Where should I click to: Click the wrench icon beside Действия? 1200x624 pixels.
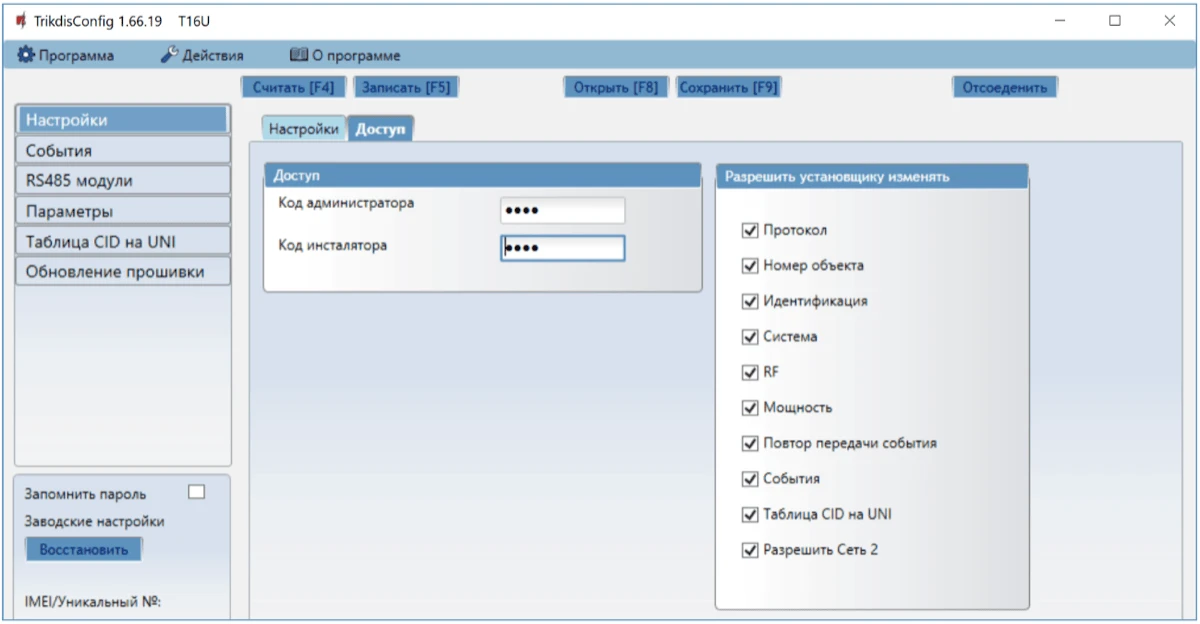(169, 55)
